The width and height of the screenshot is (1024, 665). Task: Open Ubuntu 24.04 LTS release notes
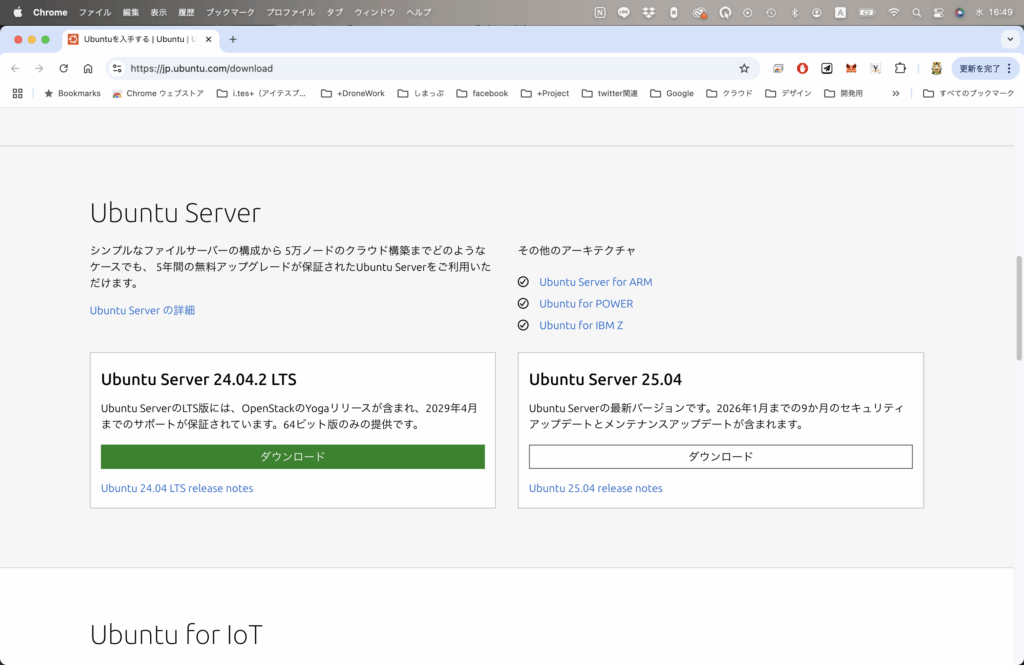177,488
